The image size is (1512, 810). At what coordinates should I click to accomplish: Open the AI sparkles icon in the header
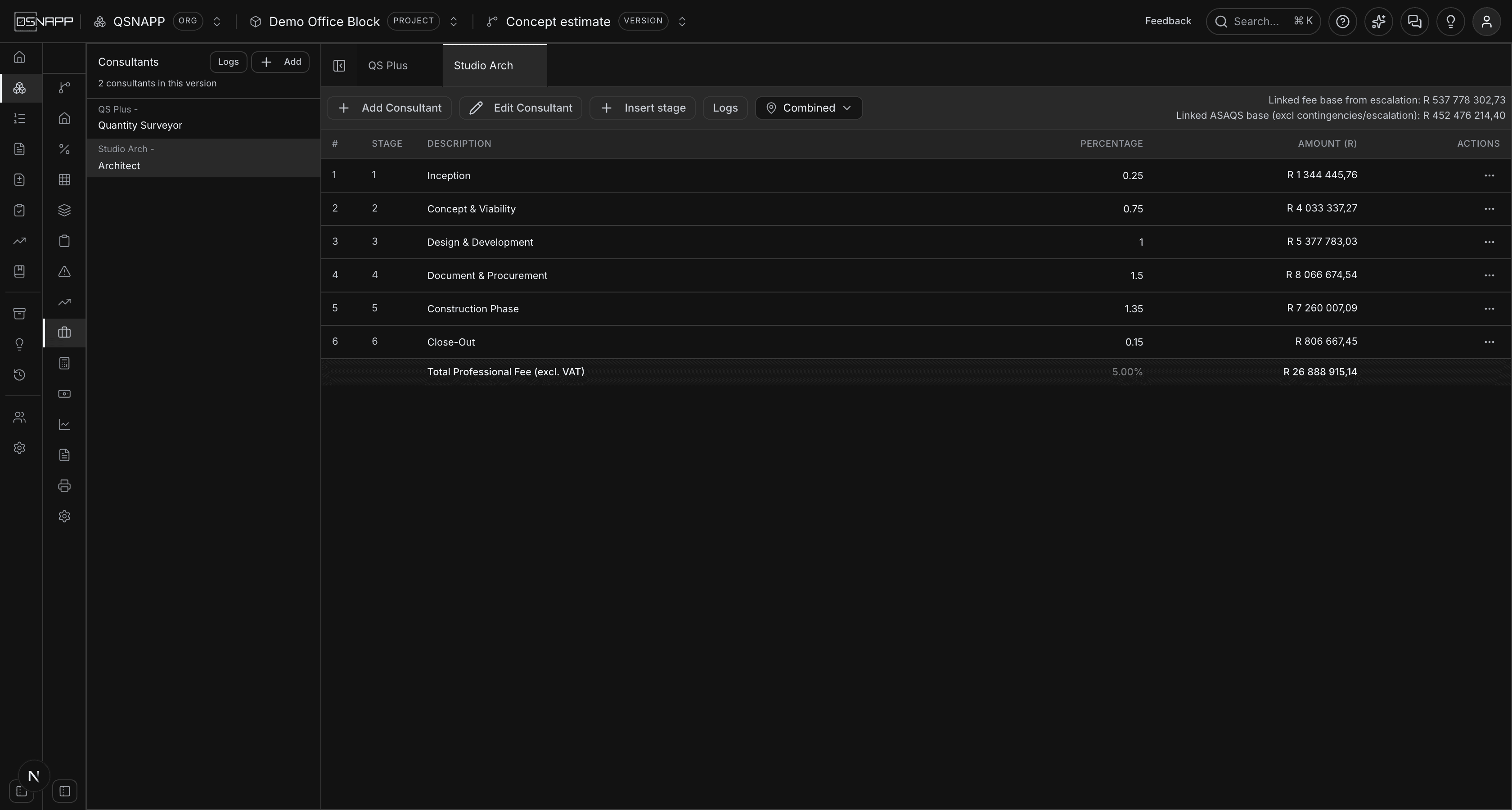point(1379,22)
